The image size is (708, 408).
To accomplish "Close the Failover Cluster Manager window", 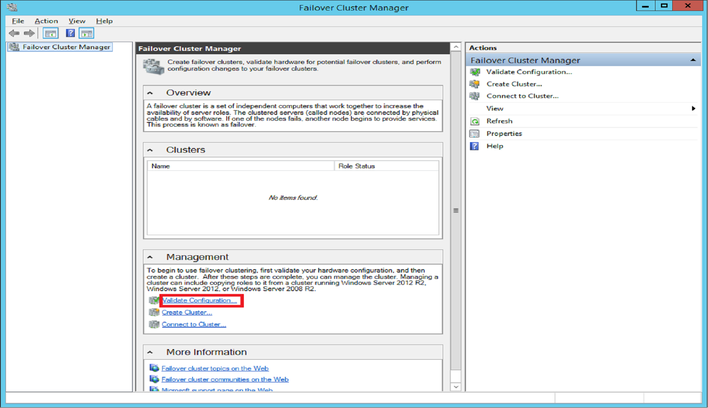I will [x=688, y=6].
